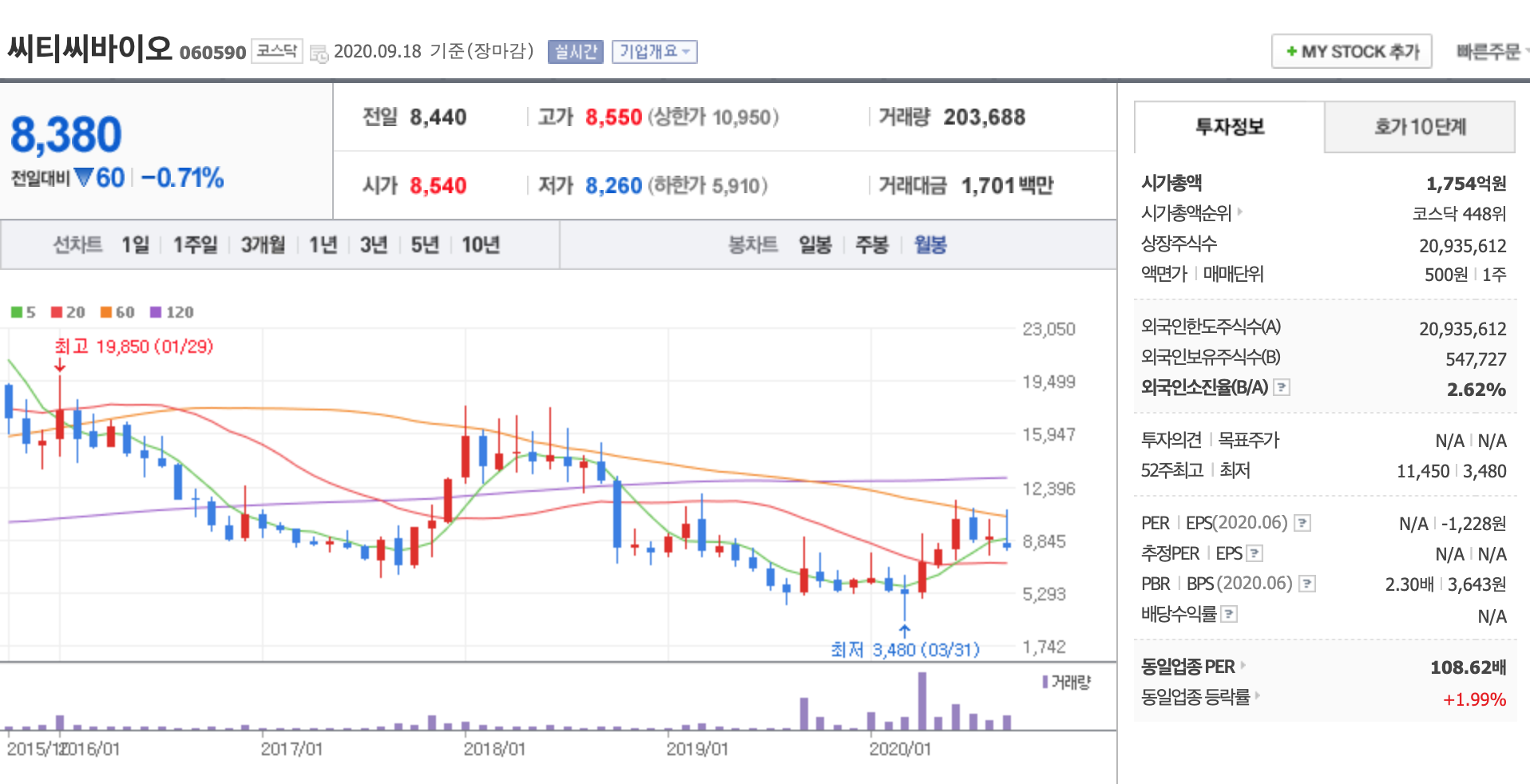
Task: Click stock name 씨티씨바이오 heading
Action: click(x=90, y=49)
